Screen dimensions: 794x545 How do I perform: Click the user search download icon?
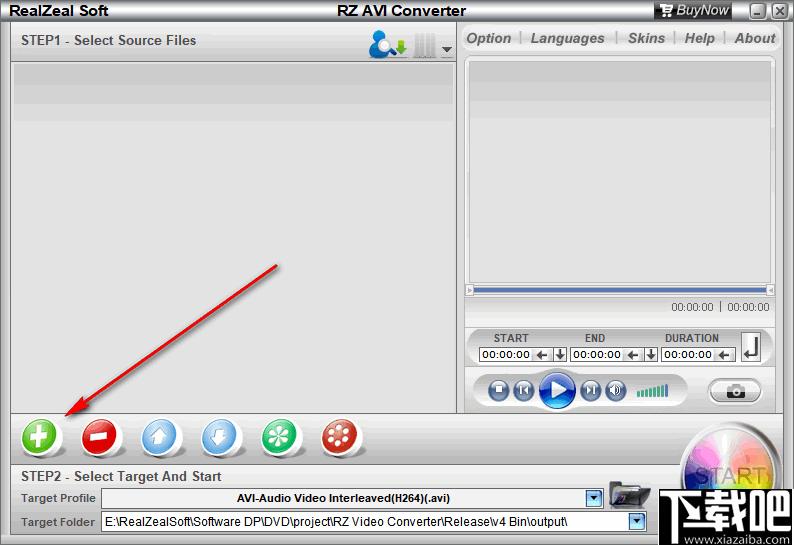pos(387,44)
